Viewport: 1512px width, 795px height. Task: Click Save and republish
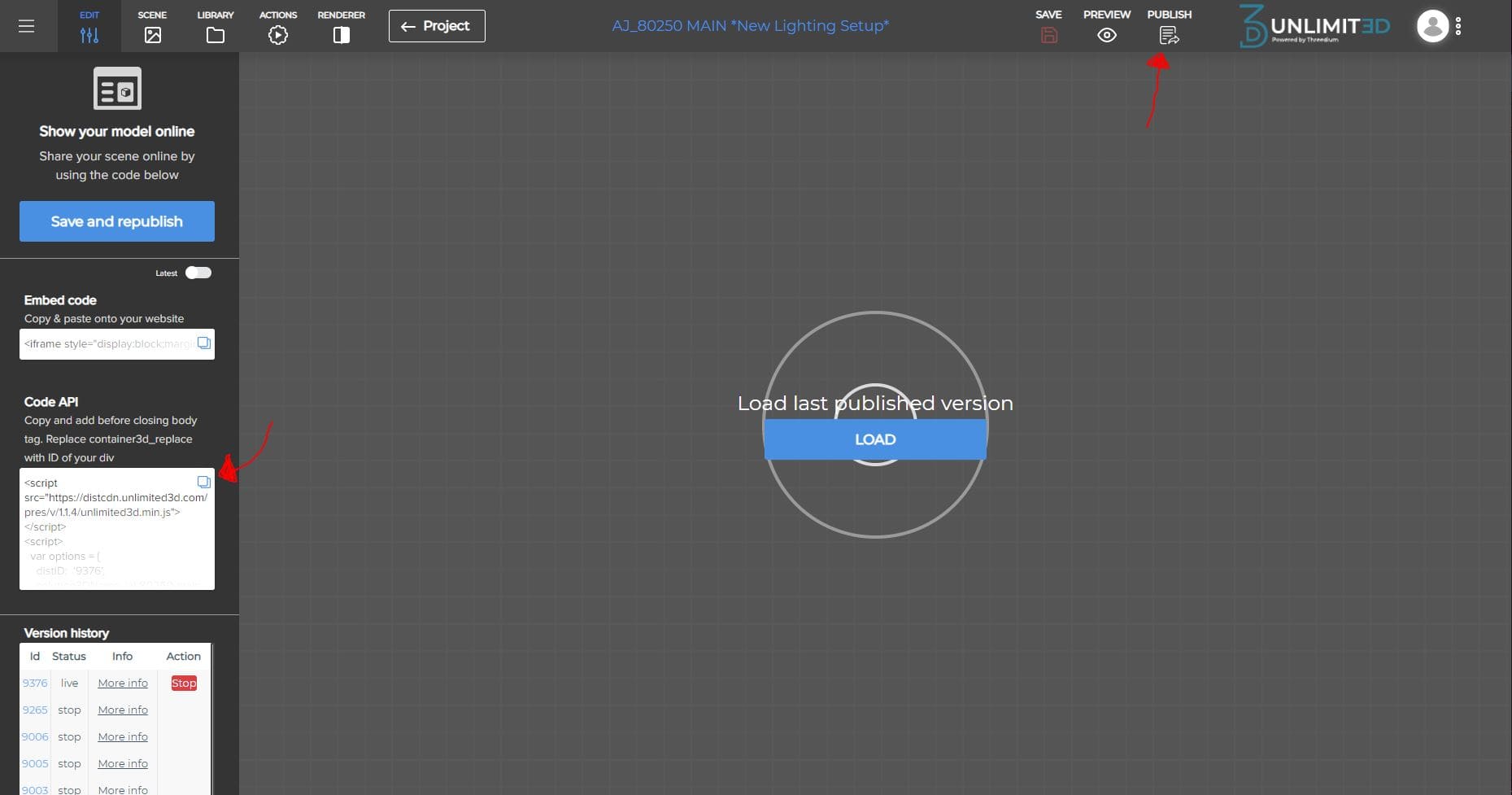coord(117,221)
